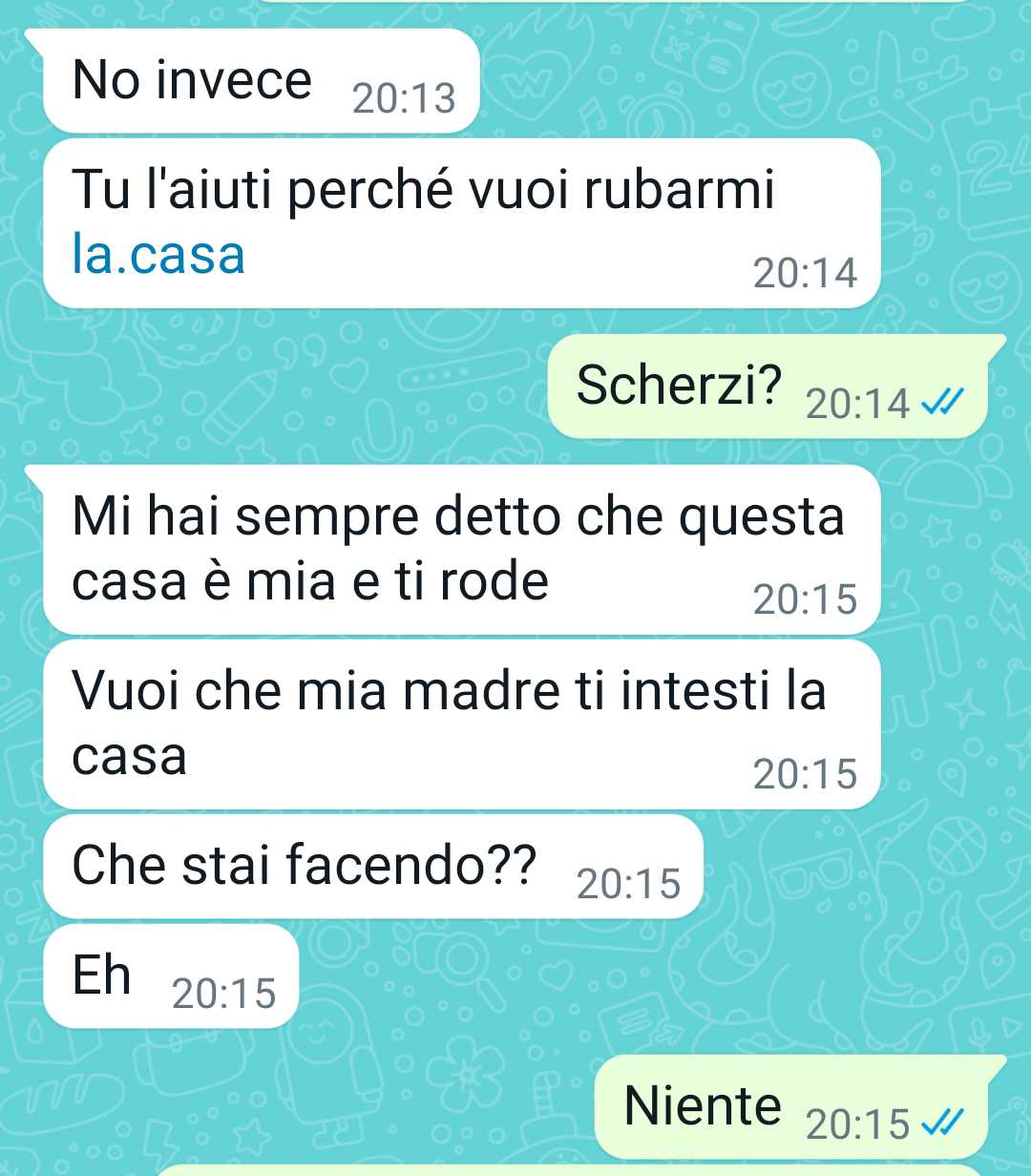Tap 20:15 timestamp on 'ti rode' message
This screenshot has width=1031, height=1176.
[805, 599]
